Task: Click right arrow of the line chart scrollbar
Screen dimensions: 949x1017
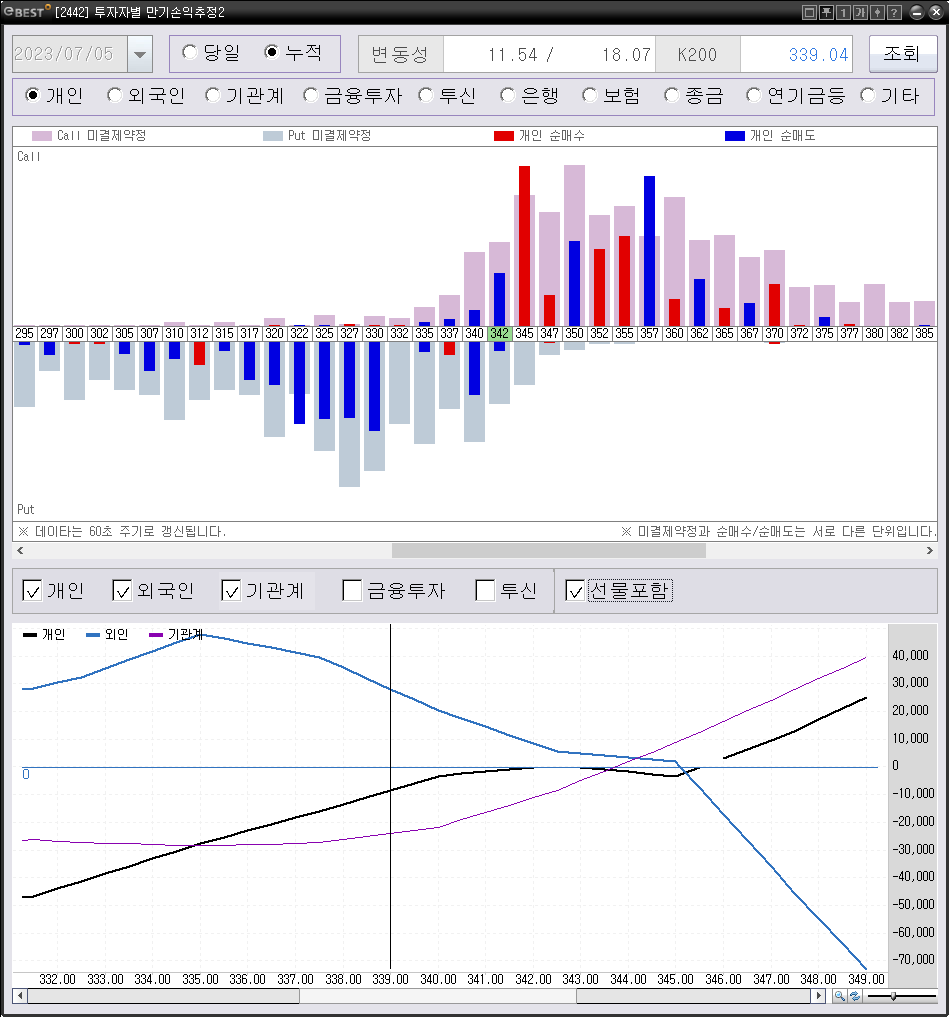Action: [819, 996]
